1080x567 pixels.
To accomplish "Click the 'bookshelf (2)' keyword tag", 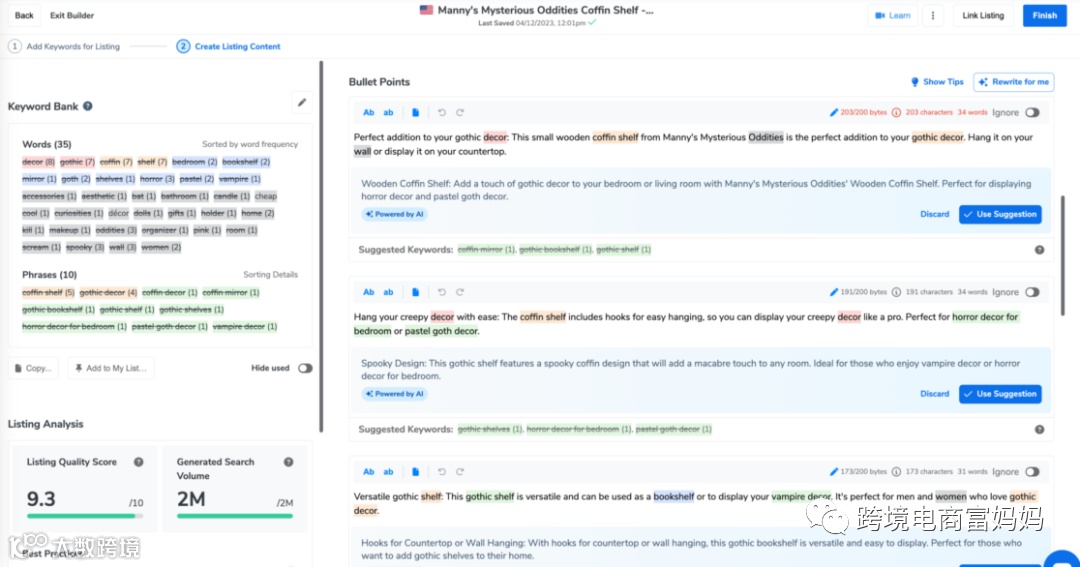I will (246, 162).
